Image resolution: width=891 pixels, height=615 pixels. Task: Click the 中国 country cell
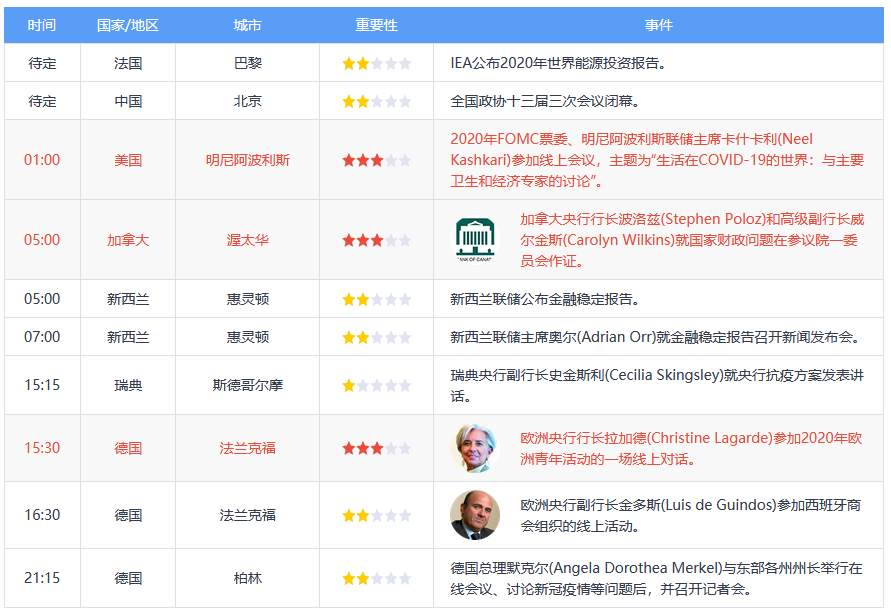[128, 101]
